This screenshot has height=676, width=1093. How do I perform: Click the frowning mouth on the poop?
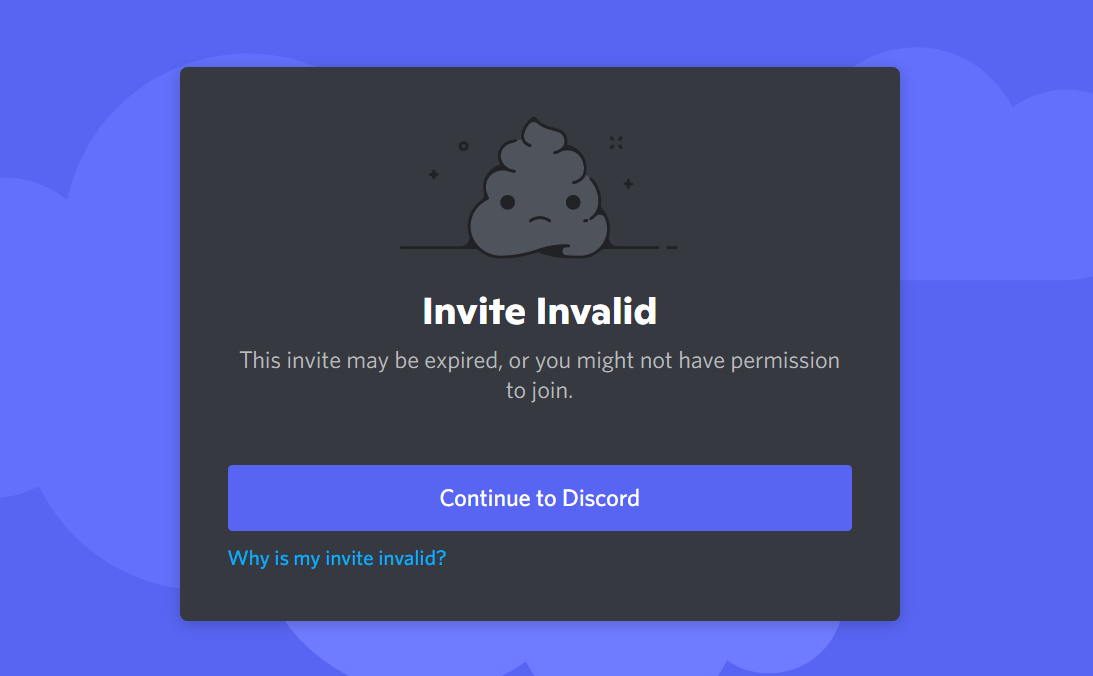[x=540, y=220]
